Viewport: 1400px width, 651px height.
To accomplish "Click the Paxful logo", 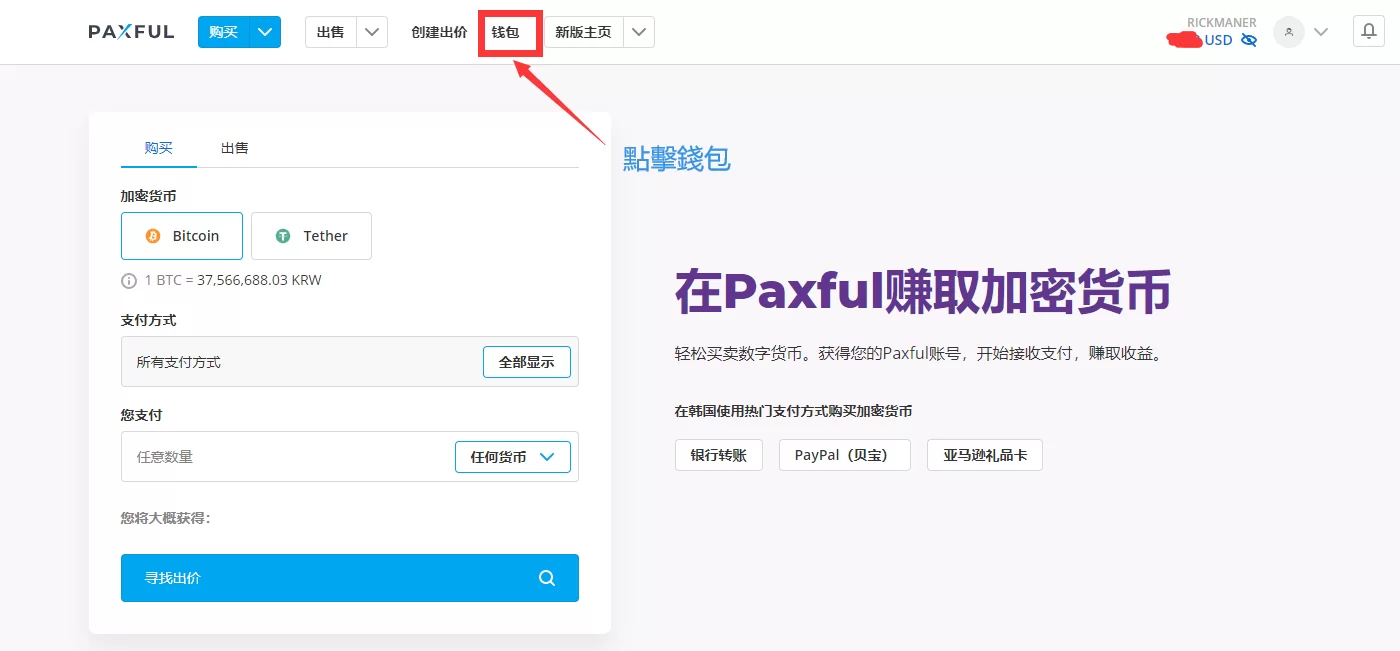I will coord(131,32).
